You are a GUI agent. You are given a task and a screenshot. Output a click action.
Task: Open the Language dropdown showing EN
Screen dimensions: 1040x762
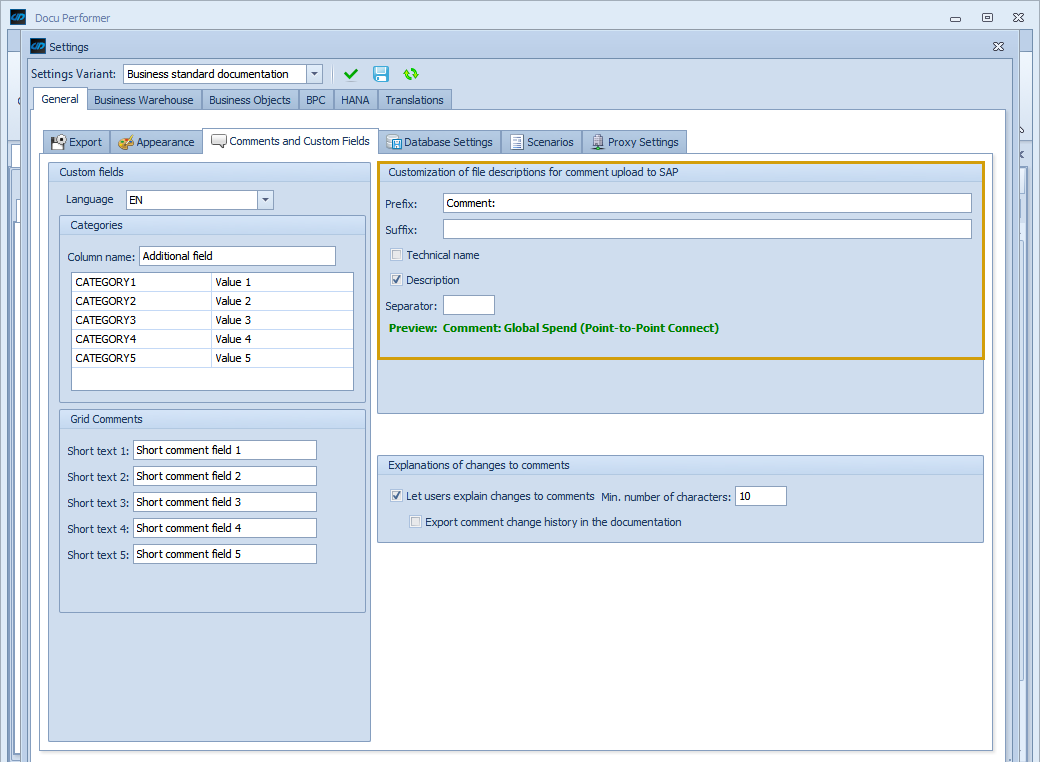pos(265,200)
